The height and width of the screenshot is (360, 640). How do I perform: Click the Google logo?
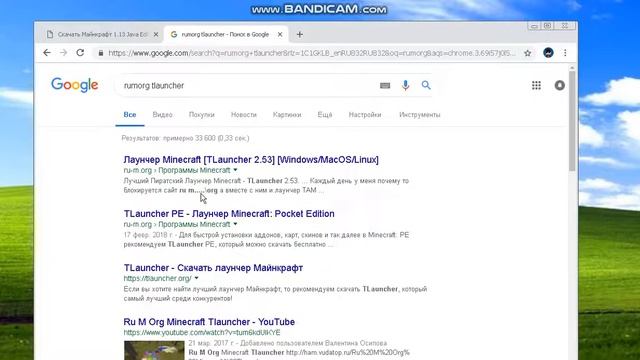pyautogui.click(x=75, y=85)
